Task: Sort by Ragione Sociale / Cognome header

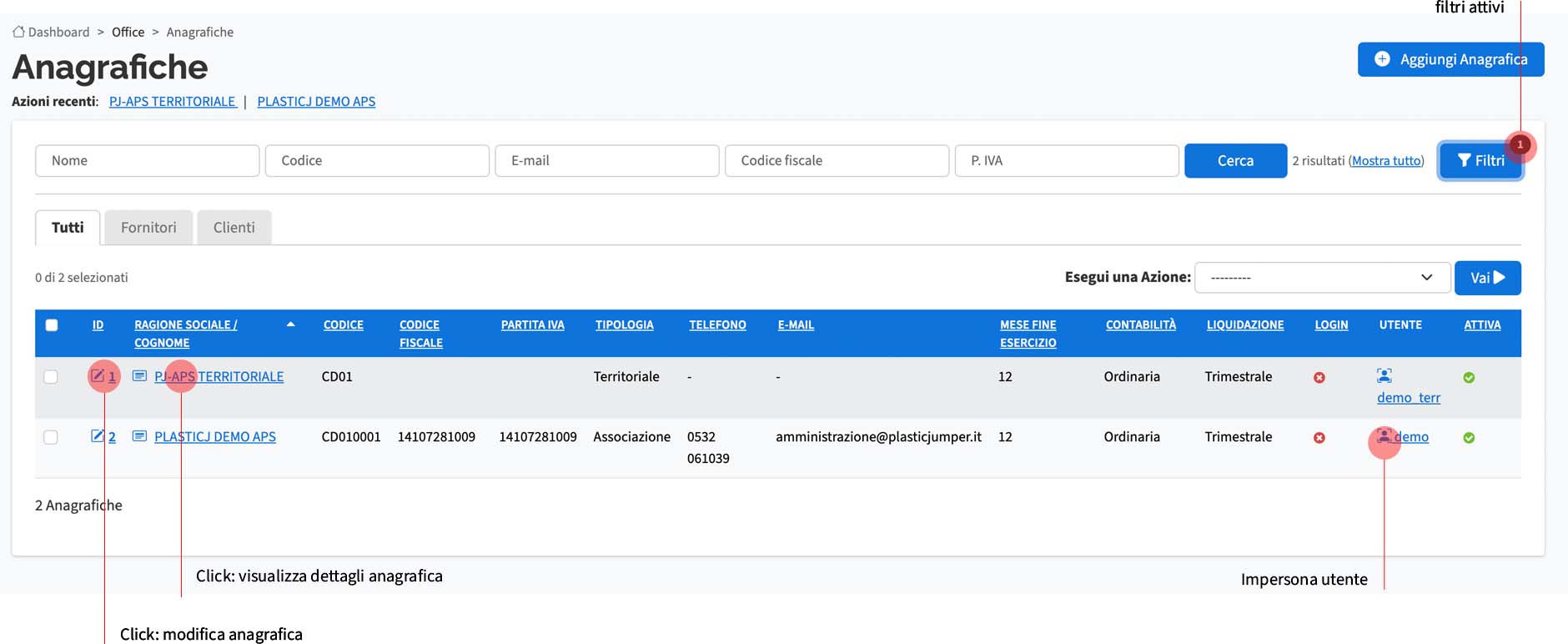Action: tap(186, 334)
